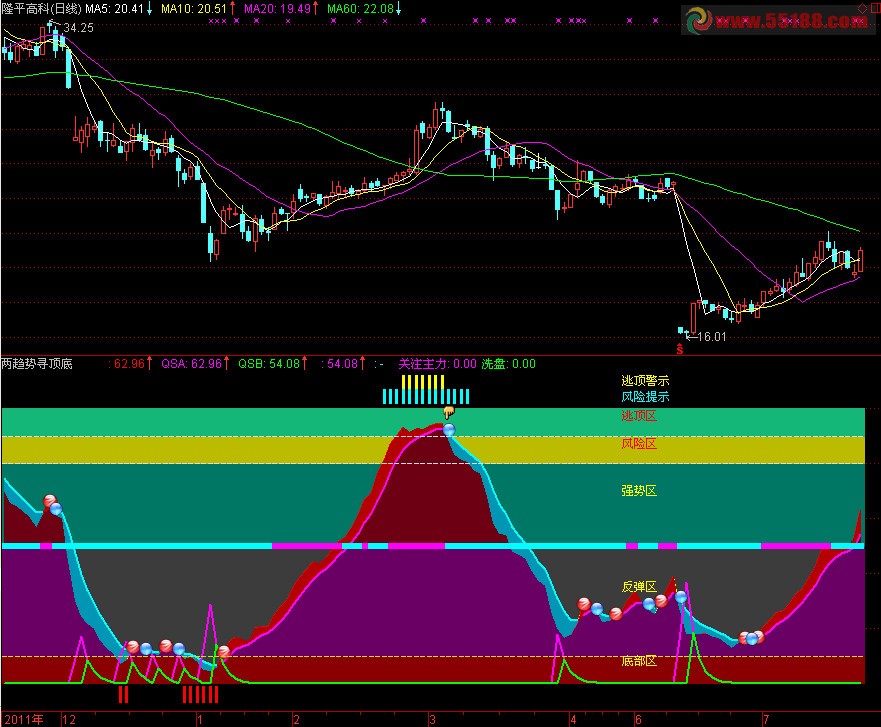Image resolution: width=881 pixels, height=727 pixels.
Task: Click the 关注主力: 0.00 value
Action: (437, 364)
